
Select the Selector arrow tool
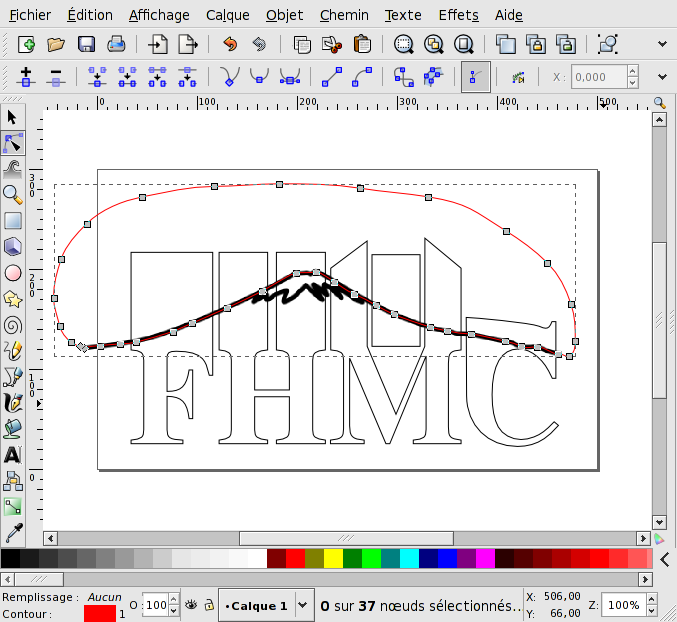(13, 117)
